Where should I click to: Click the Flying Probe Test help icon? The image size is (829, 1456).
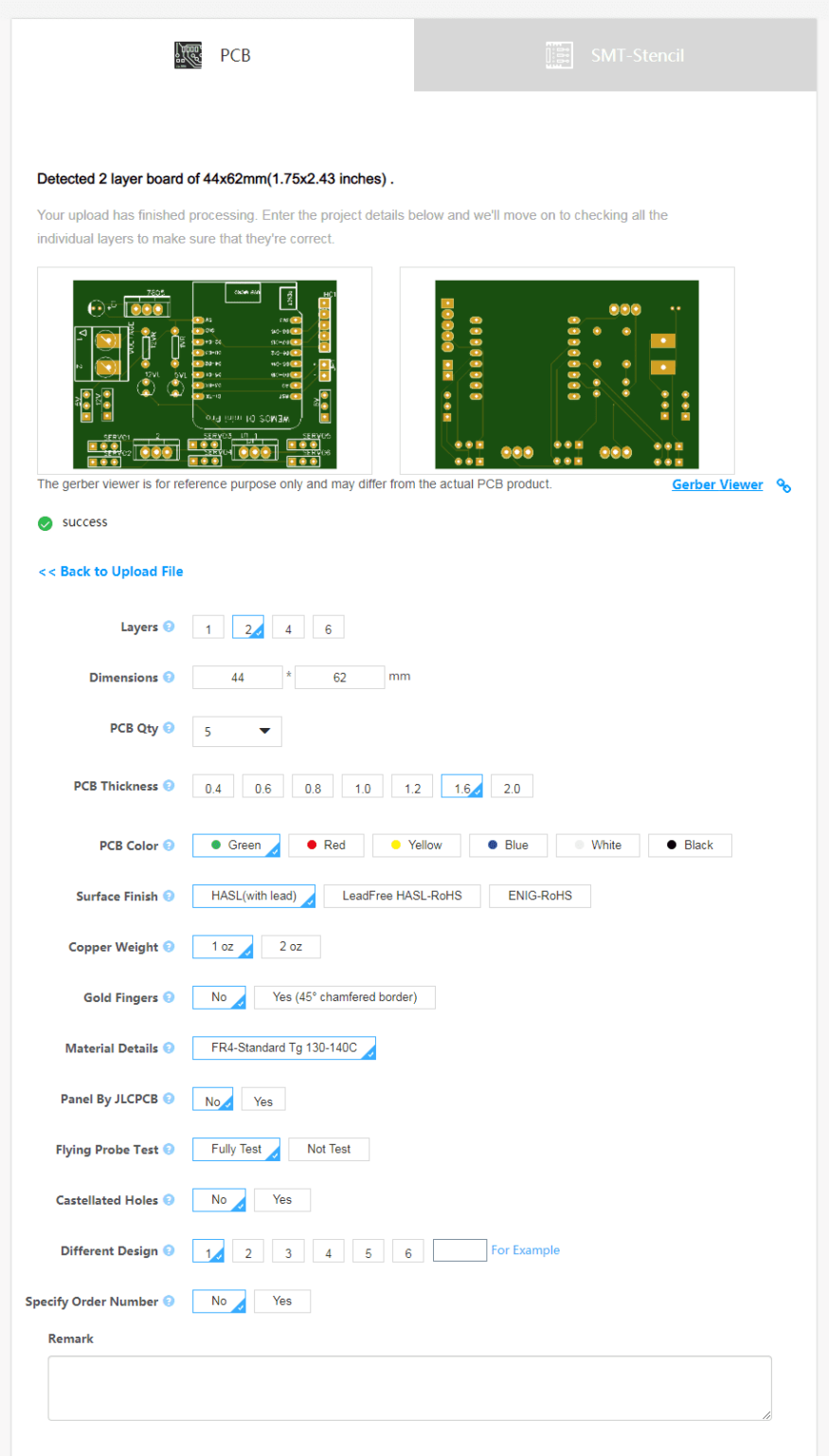click(x=169, y=1149)
